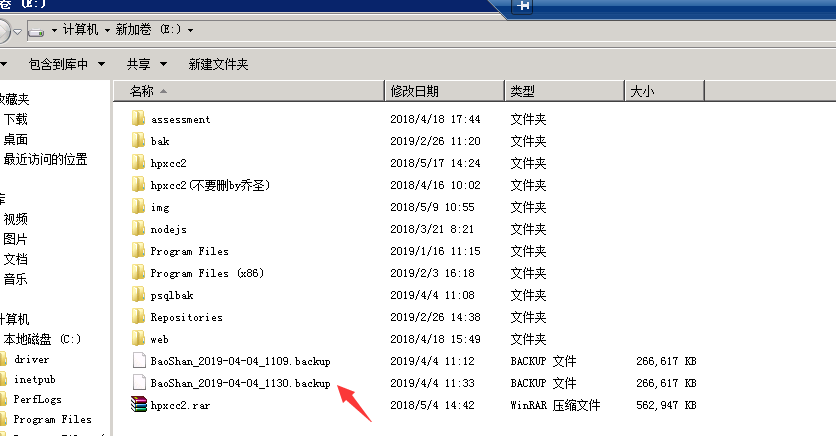Select Program Files in sidebar tree
The width and height of the screenshot is (836, 436).
[x=52, y=419]
